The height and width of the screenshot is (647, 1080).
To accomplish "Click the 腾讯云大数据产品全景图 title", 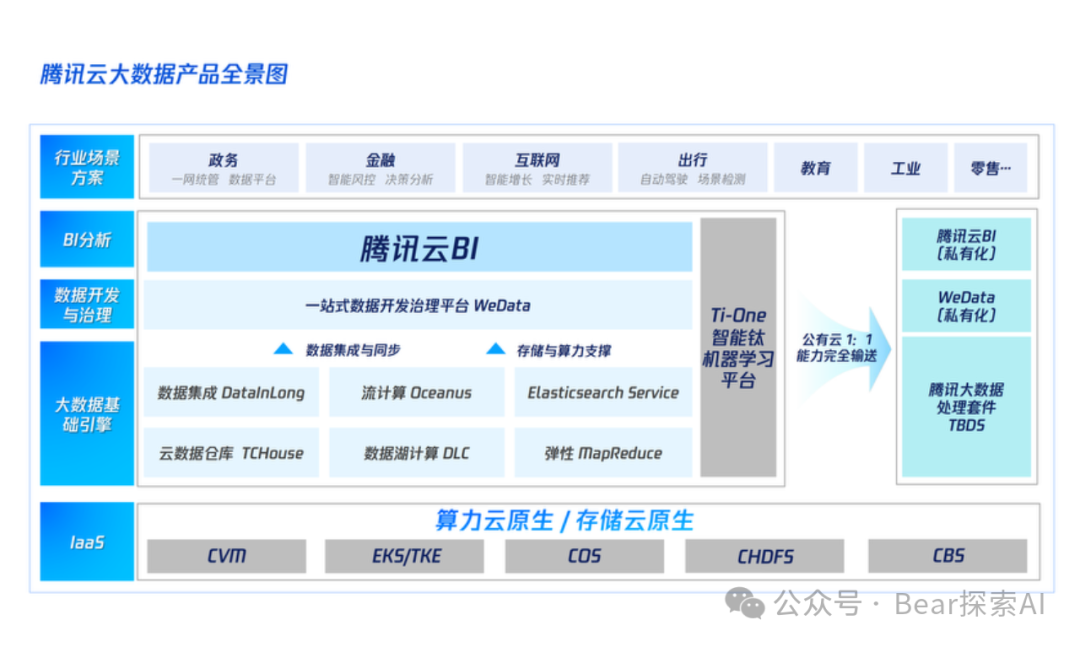I will (164, 74).
